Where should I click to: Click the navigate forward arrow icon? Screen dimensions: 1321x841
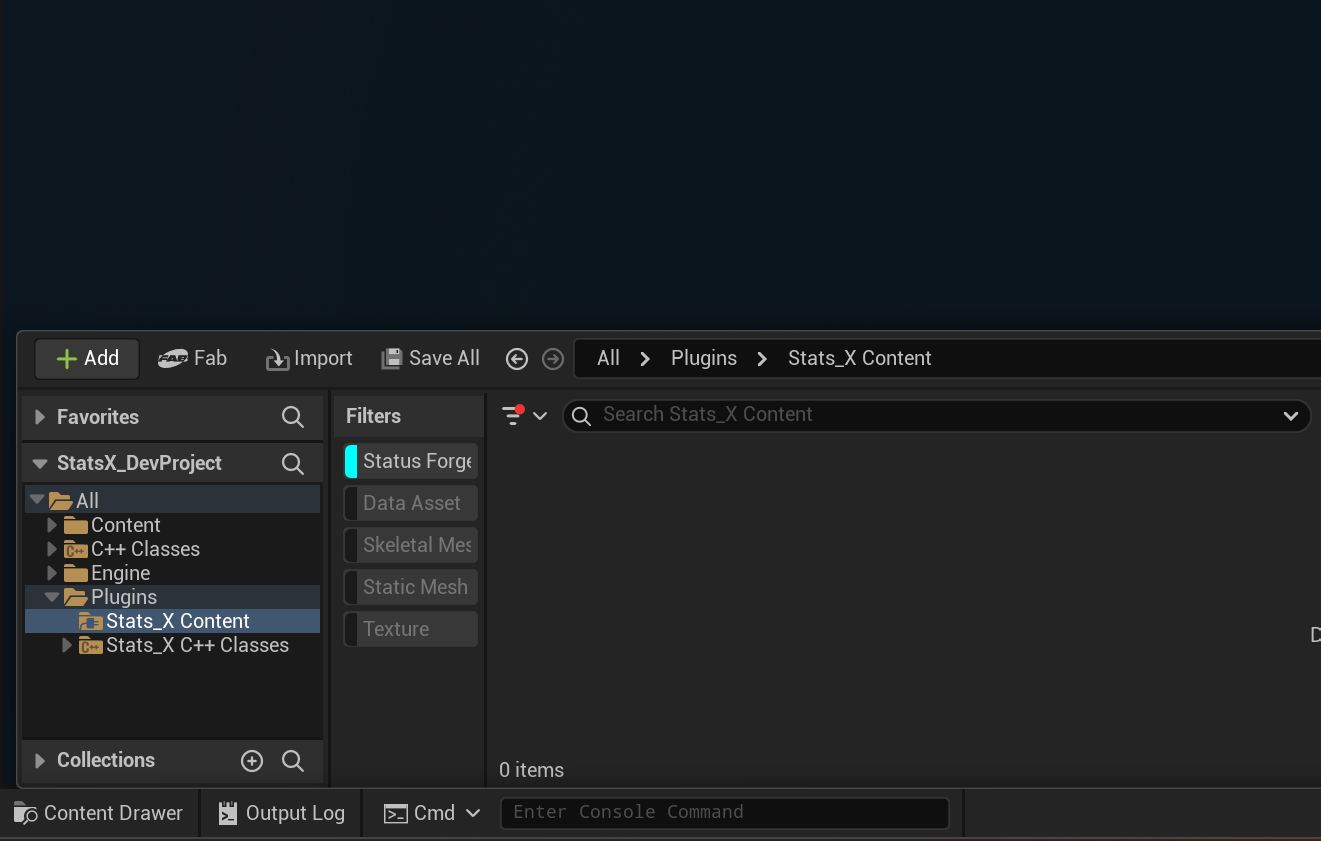553,359
